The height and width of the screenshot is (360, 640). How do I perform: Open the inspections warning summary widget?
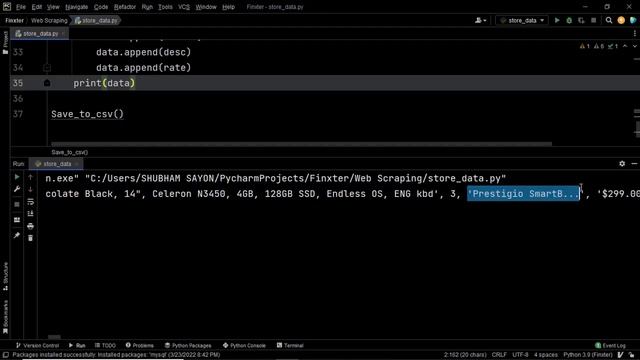click(x=599, y=46)
